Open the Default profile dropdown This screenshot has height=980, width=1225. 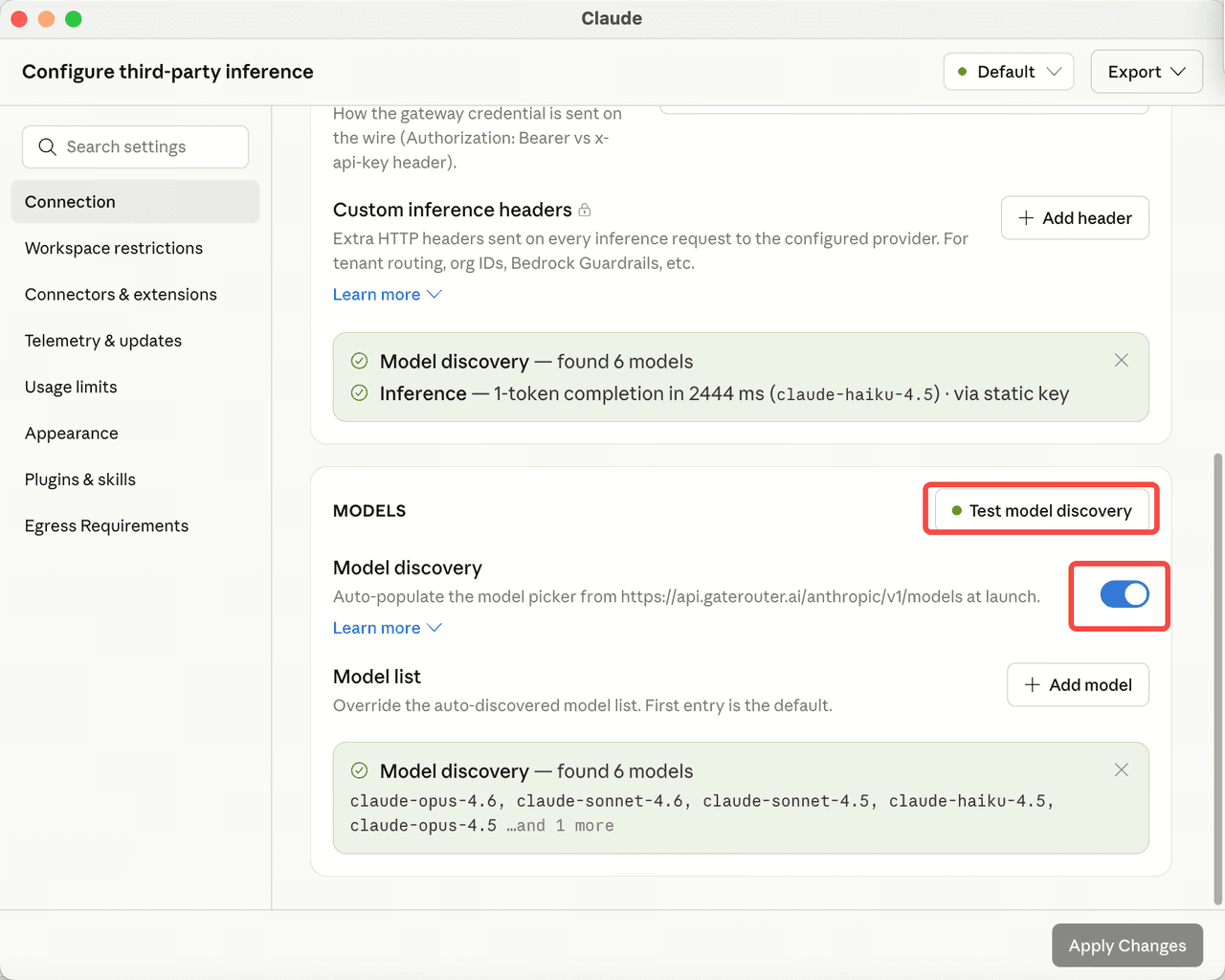[x=1009, y=72]
